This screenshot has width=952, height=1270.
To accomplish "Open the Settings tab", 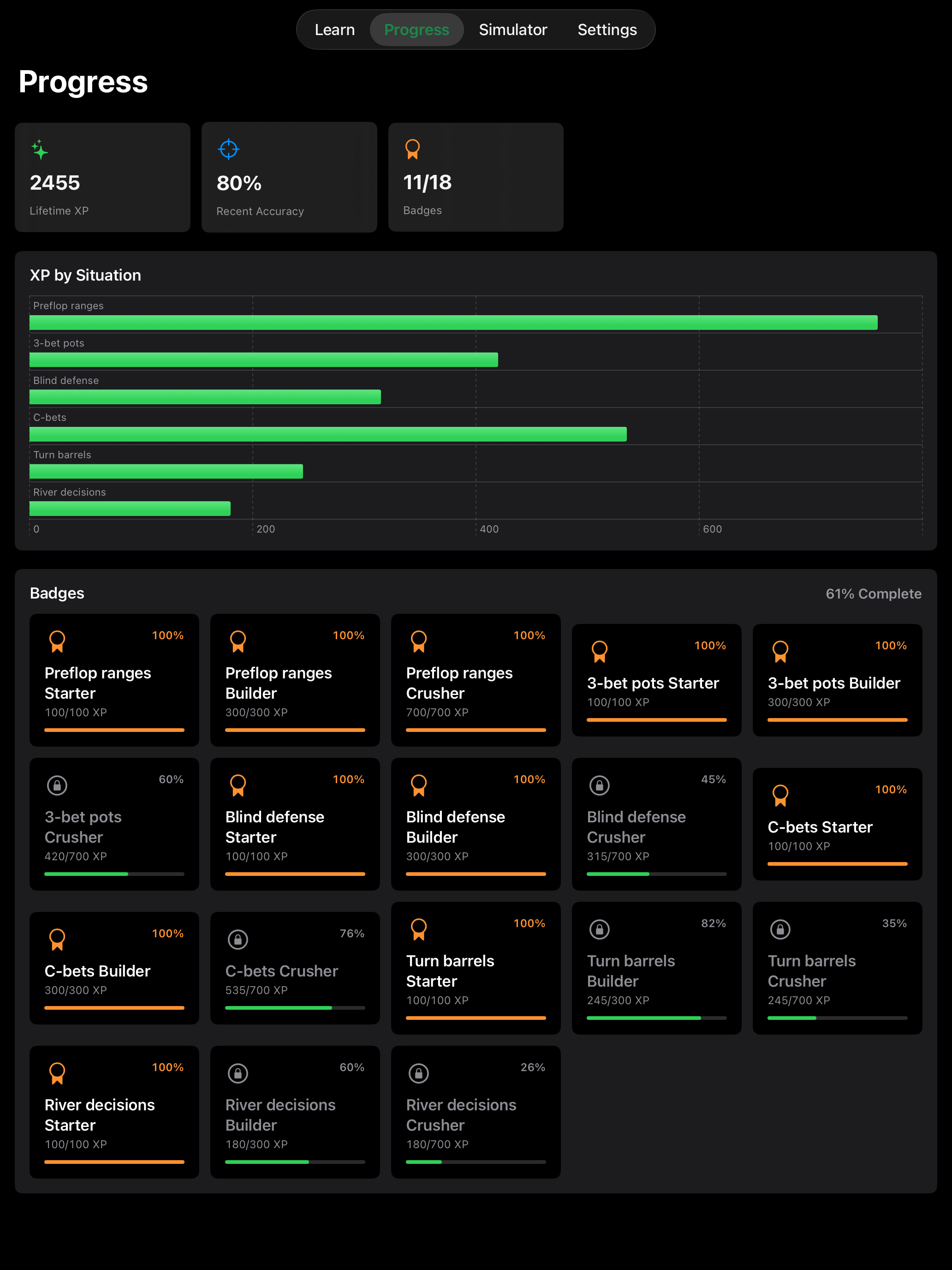I will tap(607, 30).
